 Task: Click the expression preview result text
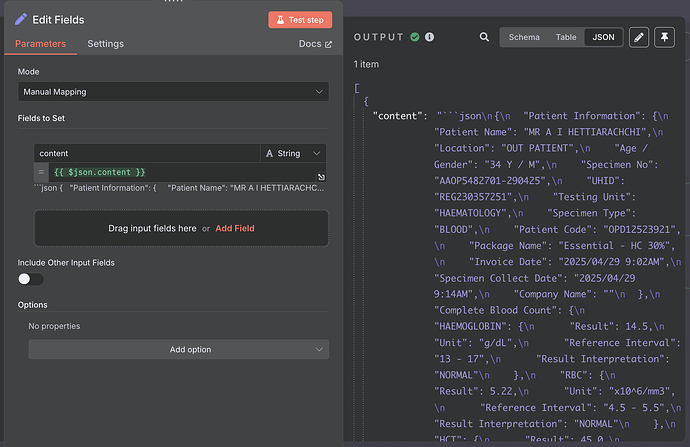(179, 188)
